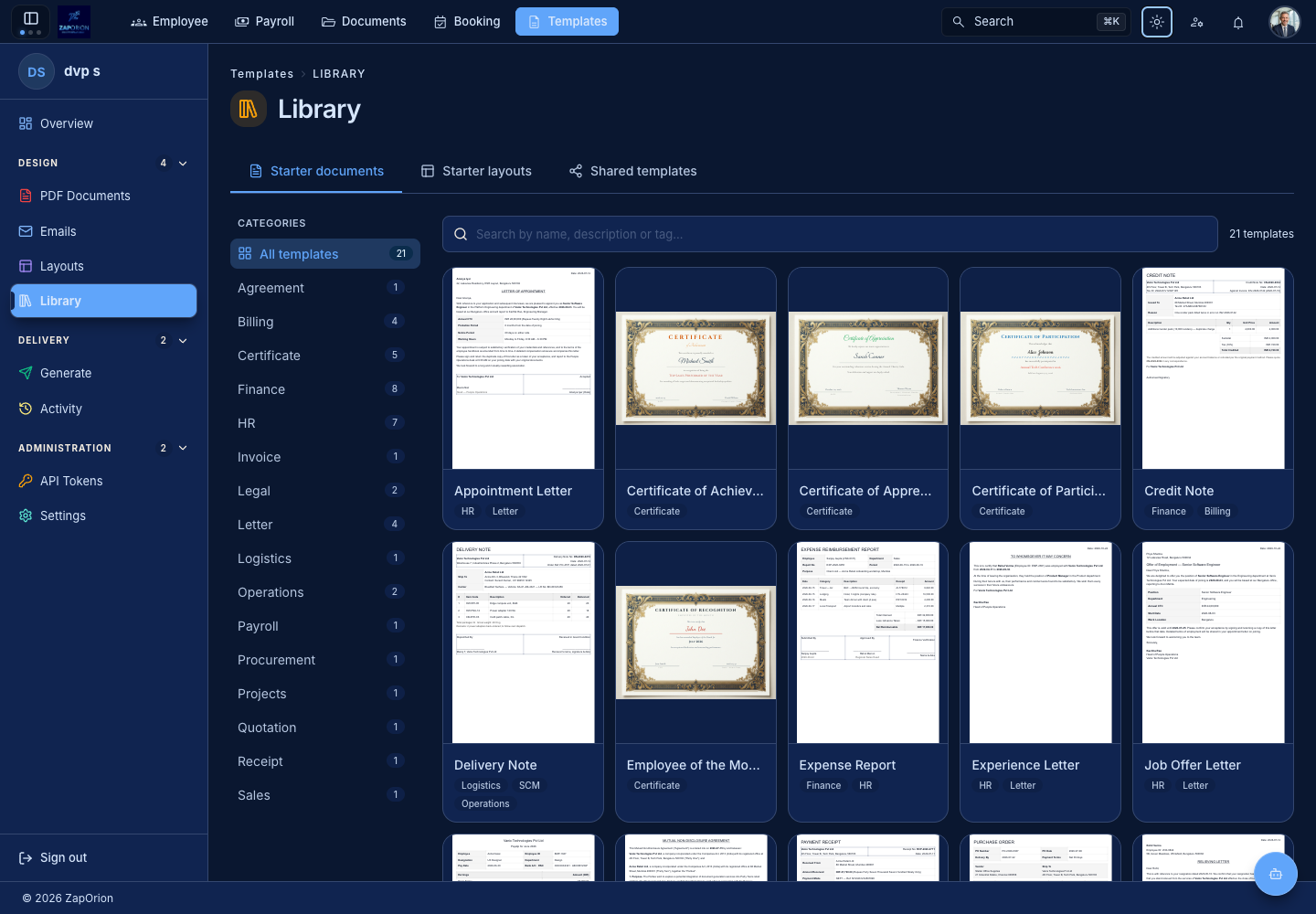Open Emails in sidebar
Viewport: 1316px width, 914px height.
[103, 231]
